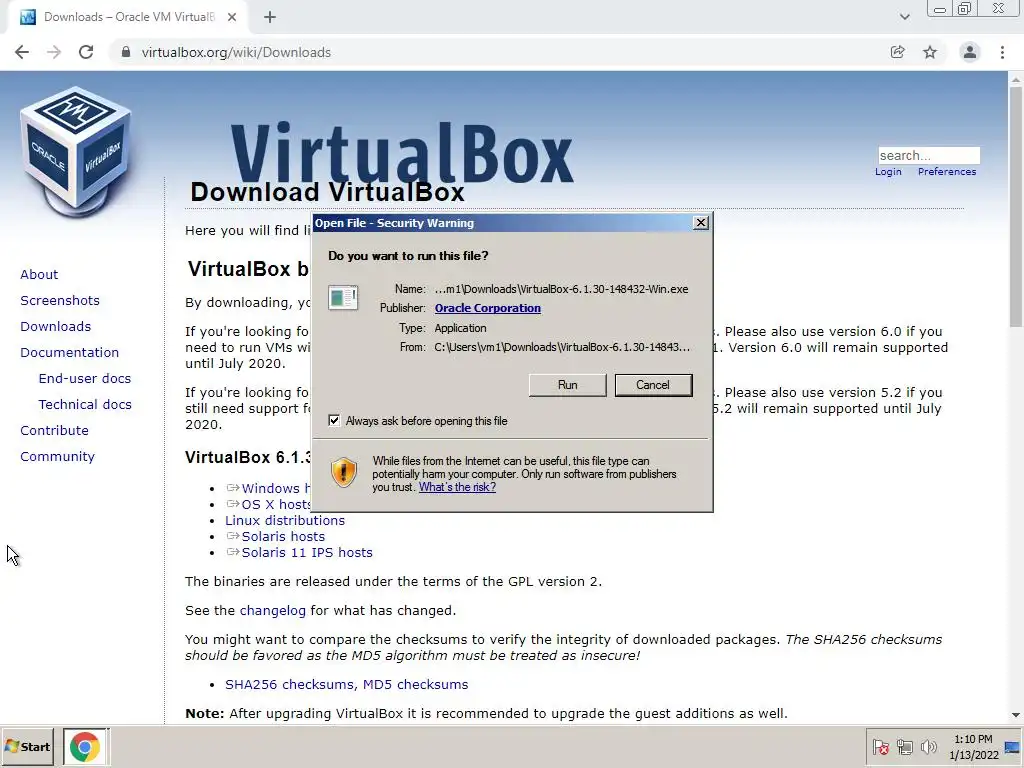Open the Chrome profile avatar menu
The width and height of the screenshot is (1024, 768).
tap(970, 52)
